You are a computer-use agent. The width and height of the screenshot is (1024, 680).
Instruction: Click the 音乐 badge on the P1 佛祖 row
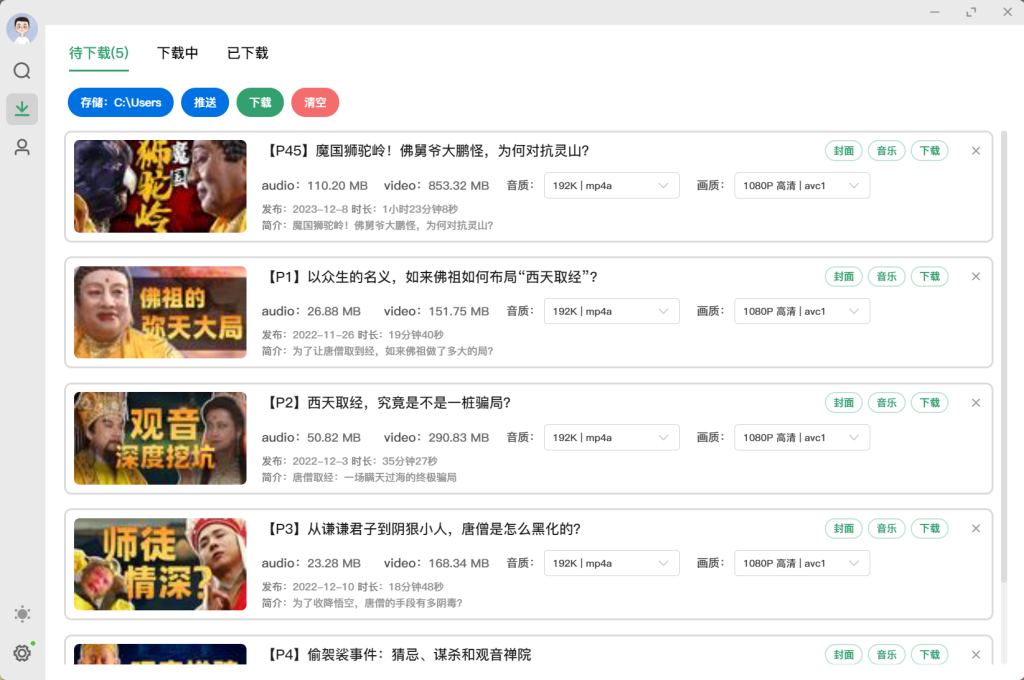click(x=886, y=276)
